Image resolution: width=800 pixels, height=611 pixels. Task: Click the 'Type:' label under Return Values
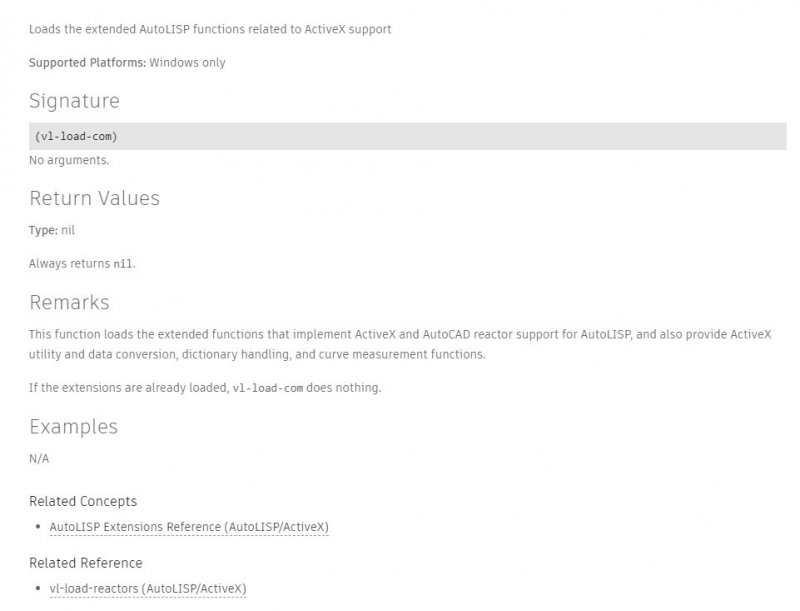click(43, 230)
